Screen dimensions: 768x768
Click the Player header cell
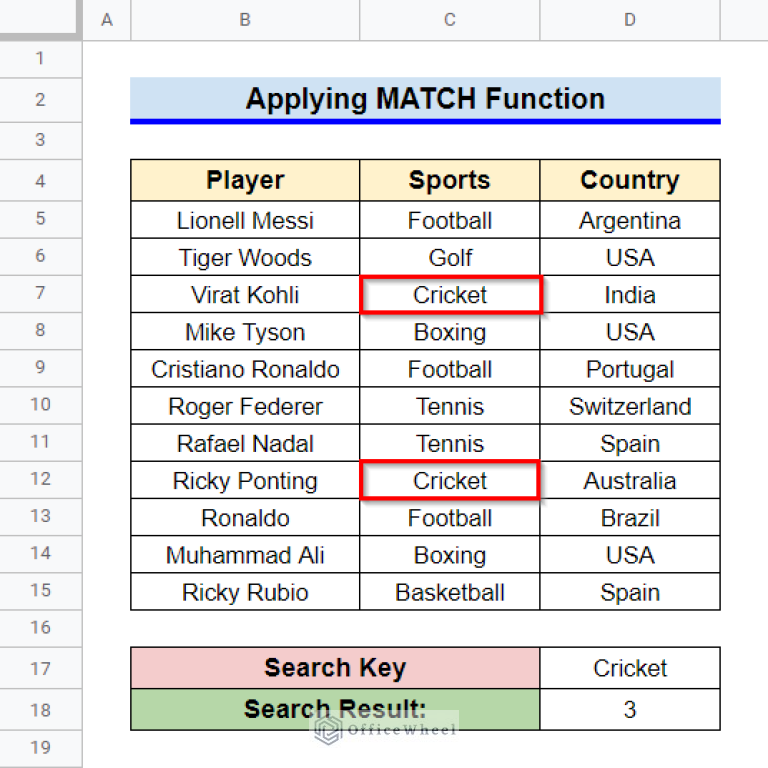click(x=245, y=181)
